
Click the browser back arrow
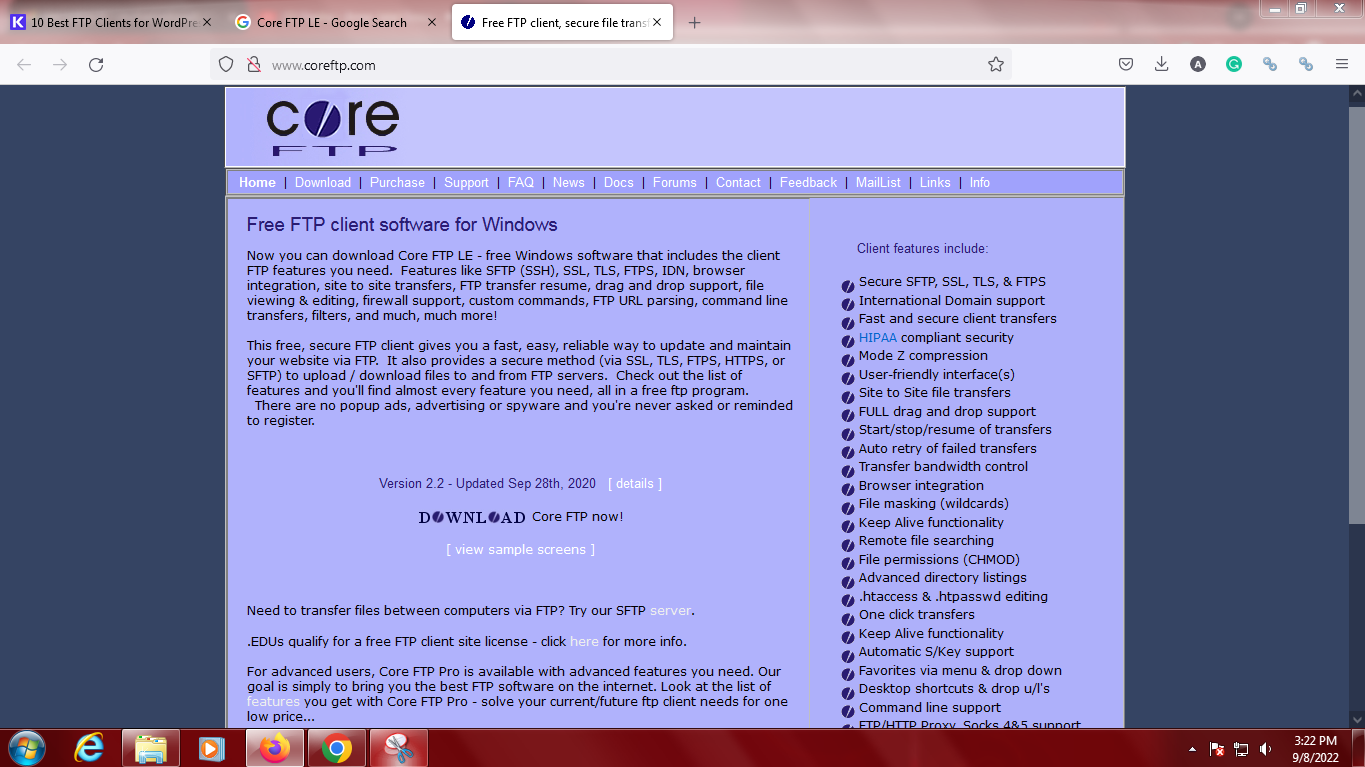click(x=24, y=64)
